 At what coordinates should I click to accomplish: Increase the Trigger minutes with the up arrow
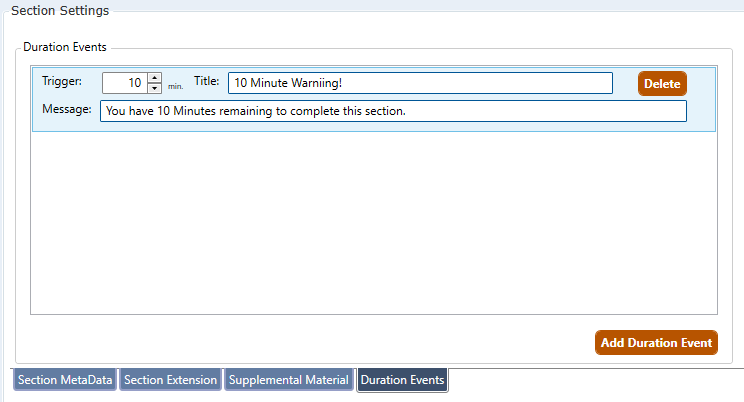pyautogui.click(x=154, y=78)
